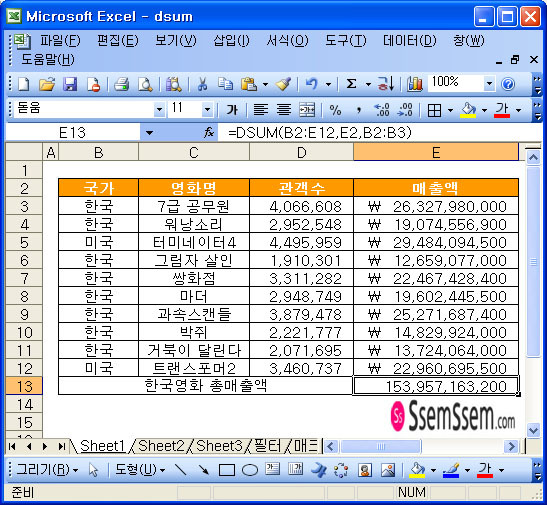Toggle center text alignment

click(284, 110)
